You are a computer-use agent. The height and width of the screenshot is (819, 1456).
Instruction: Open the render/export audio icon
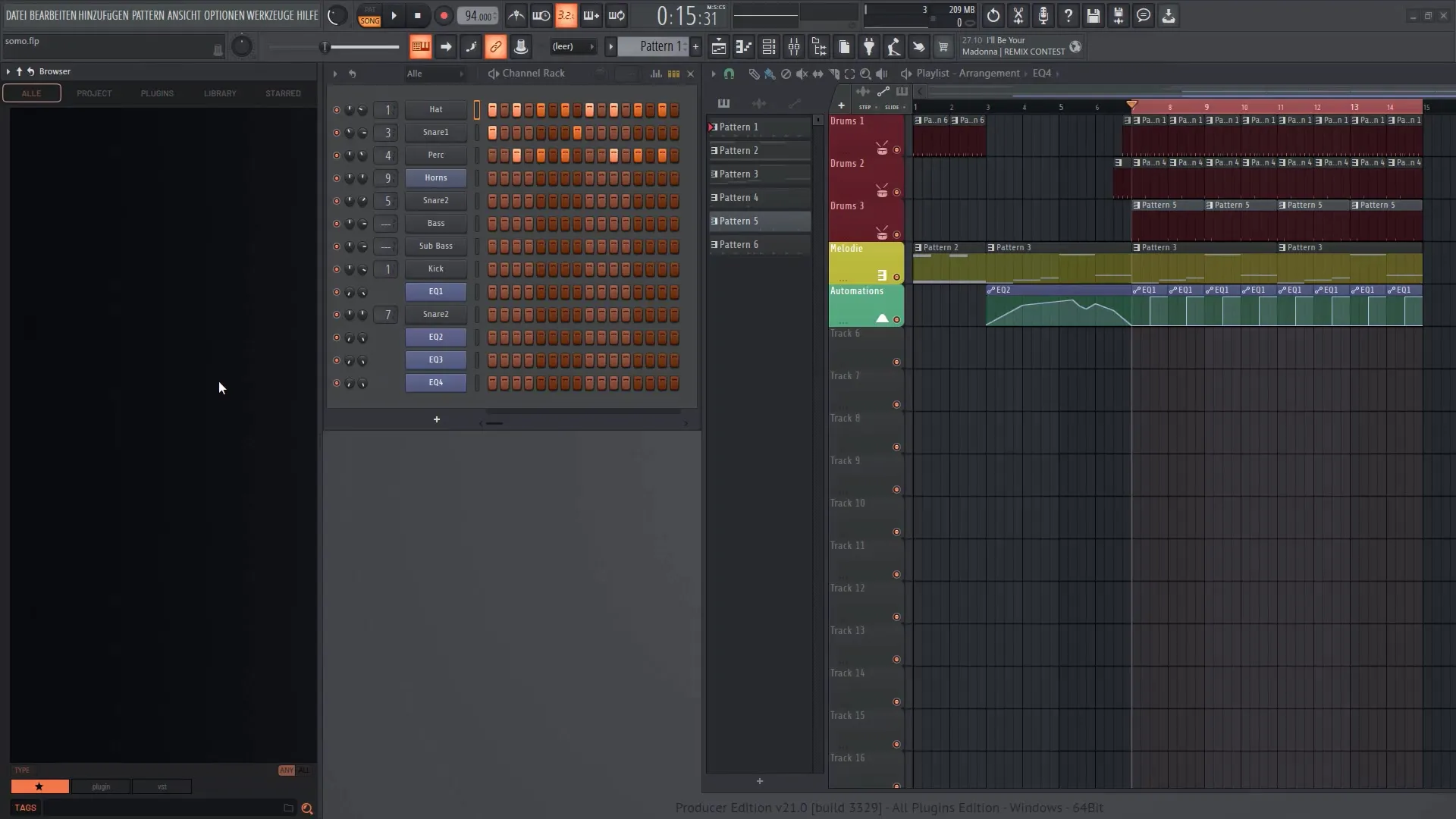point(1118,15)
